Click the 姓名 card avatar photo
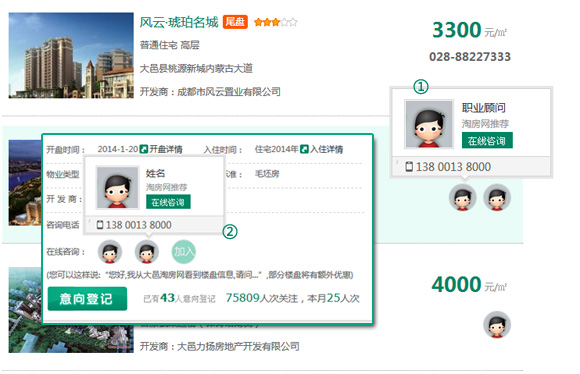This screenshot has width=580, height=374. pyautogui.click(x=117, y=188)
